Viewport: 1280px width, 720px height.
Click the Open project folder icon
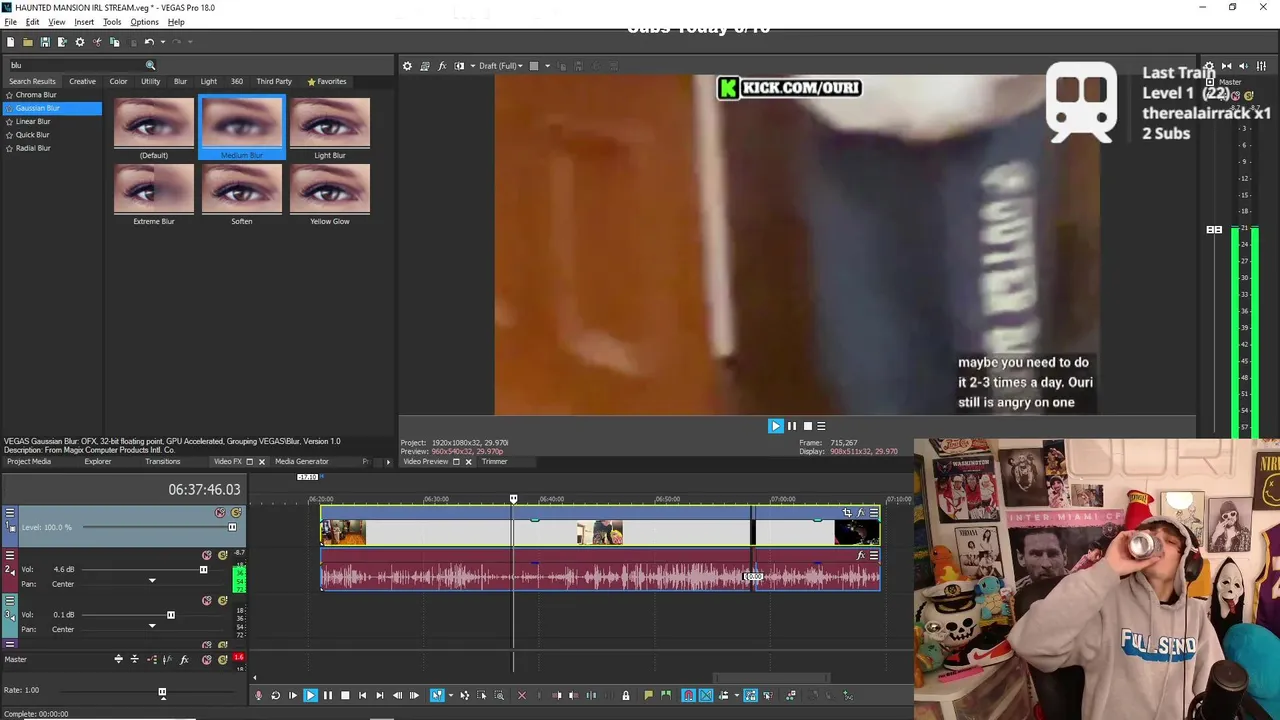[28, 42]
